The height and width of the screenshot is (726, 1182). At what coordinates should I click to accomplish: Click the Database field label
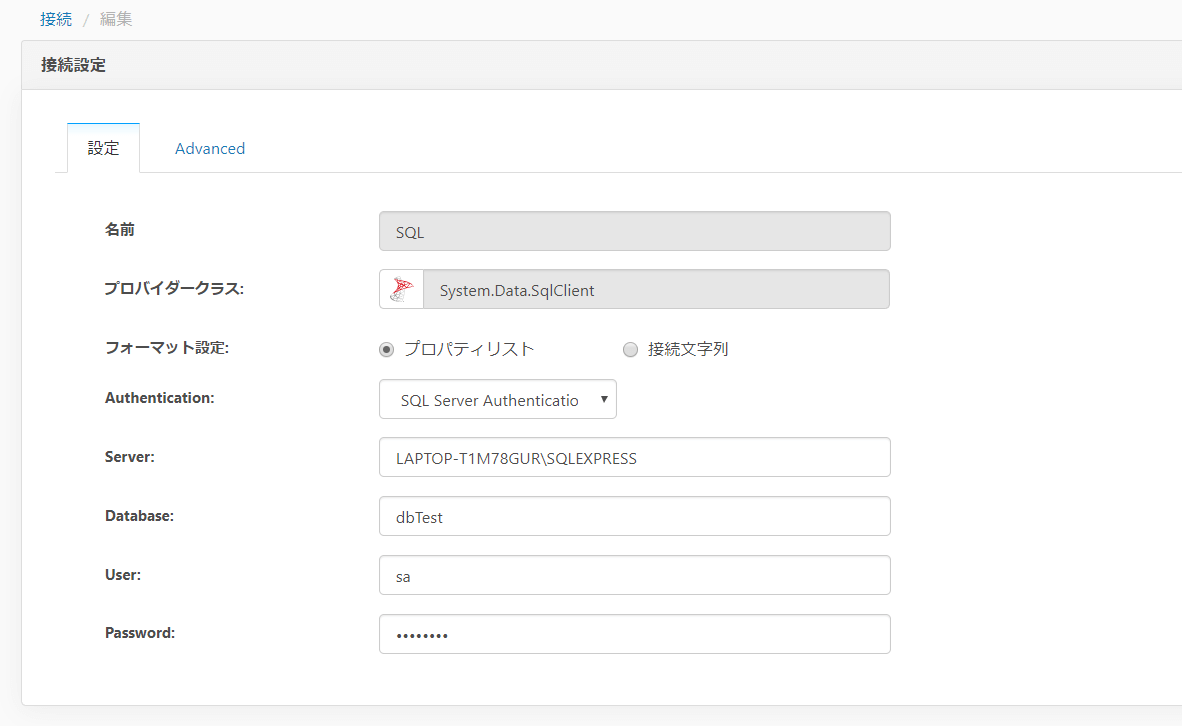(x=139, y=516)
